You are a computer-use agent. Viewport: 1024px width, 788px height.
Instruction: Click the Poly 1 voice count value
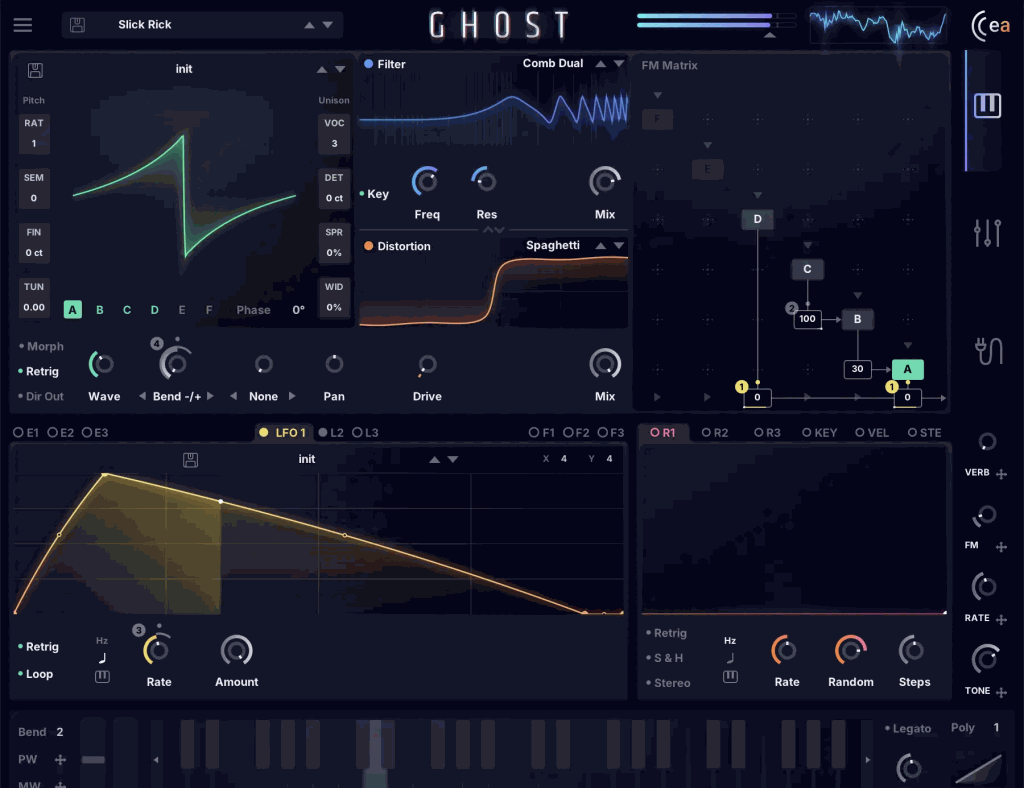pos(996,727)
